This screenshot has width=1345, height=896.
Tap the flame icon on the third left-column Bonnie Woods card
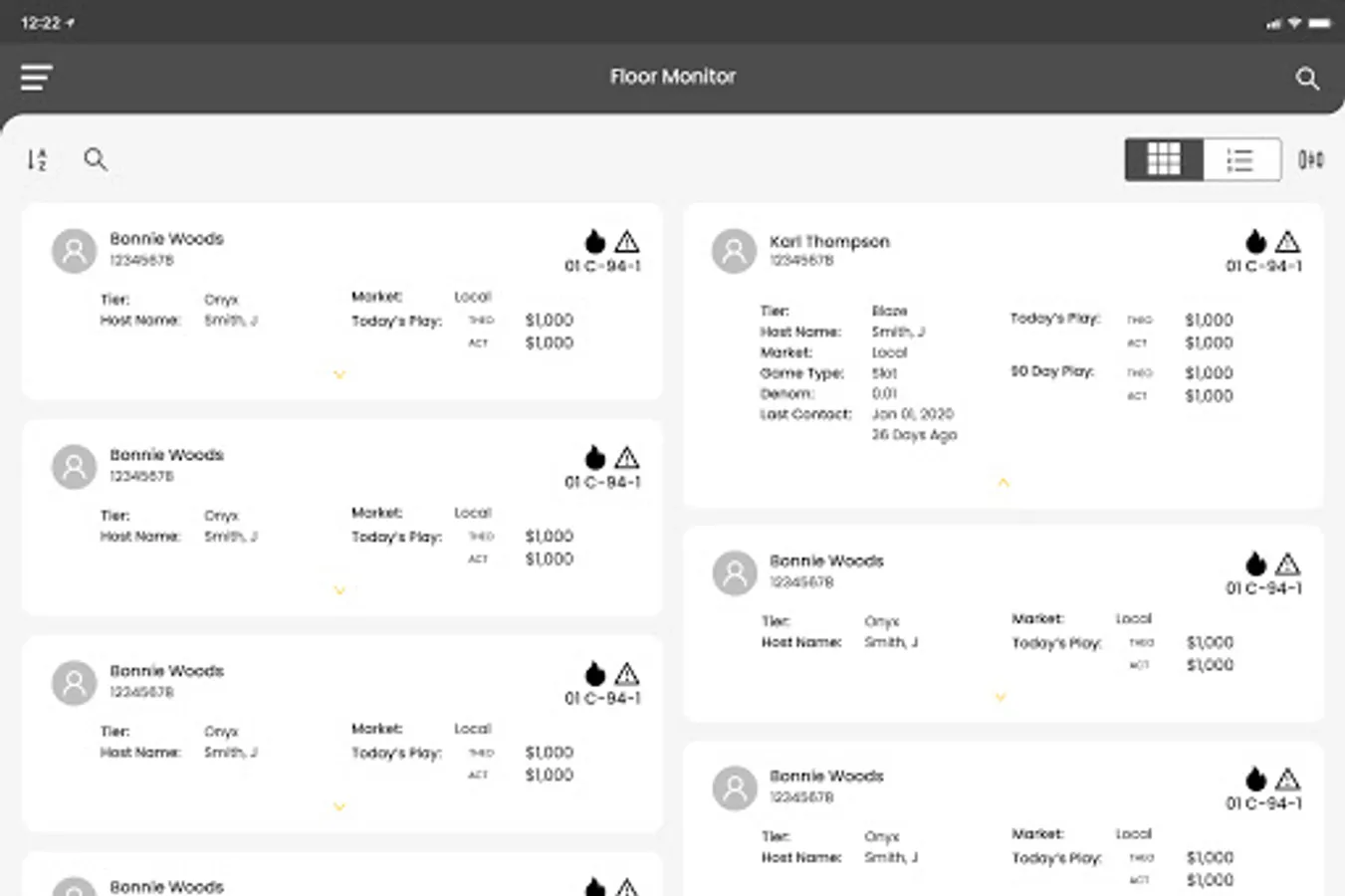tap(594, 673)
